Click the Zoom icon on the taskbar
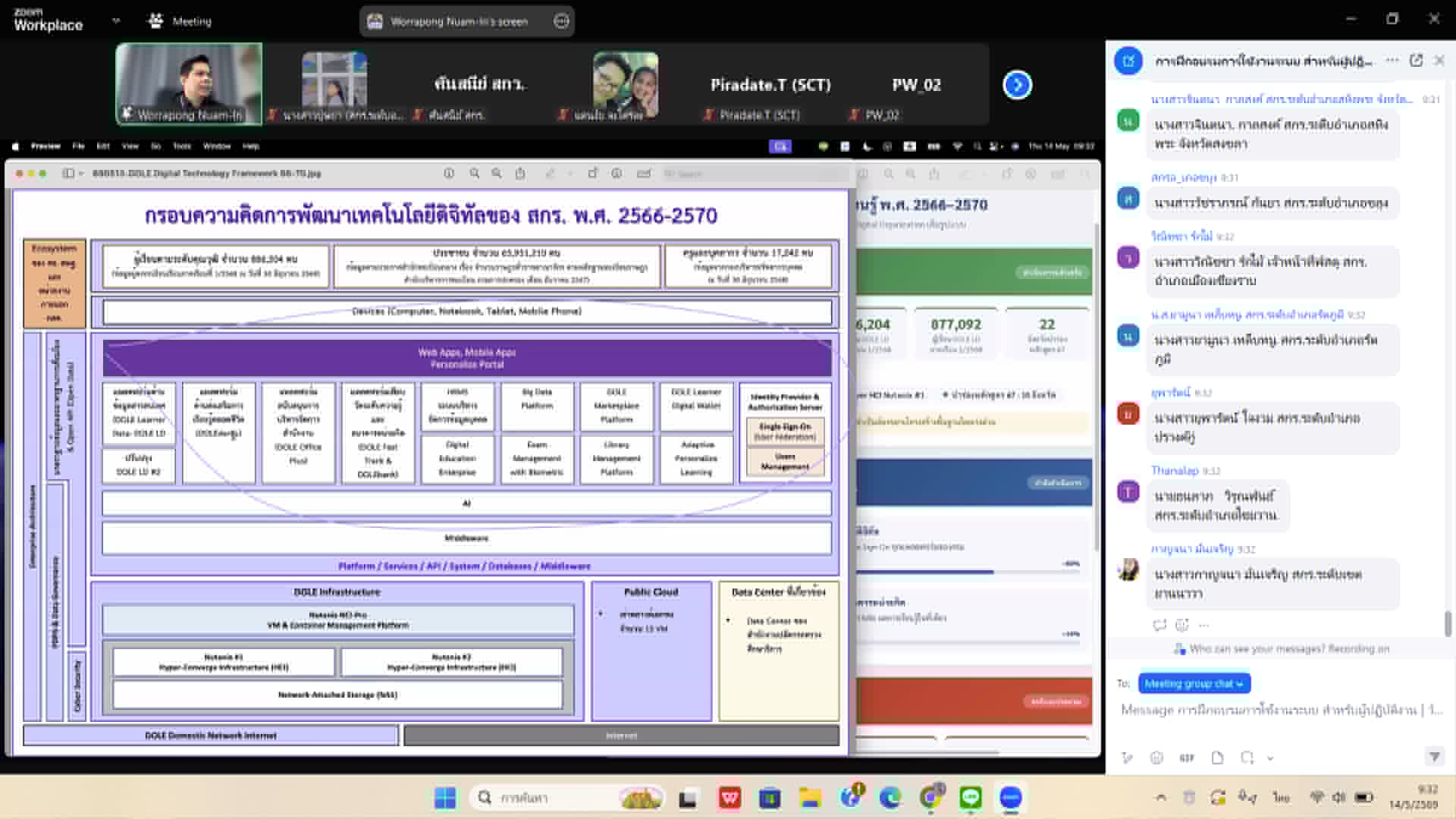This screenshot has width=1456, height=819. (1011, 798)
